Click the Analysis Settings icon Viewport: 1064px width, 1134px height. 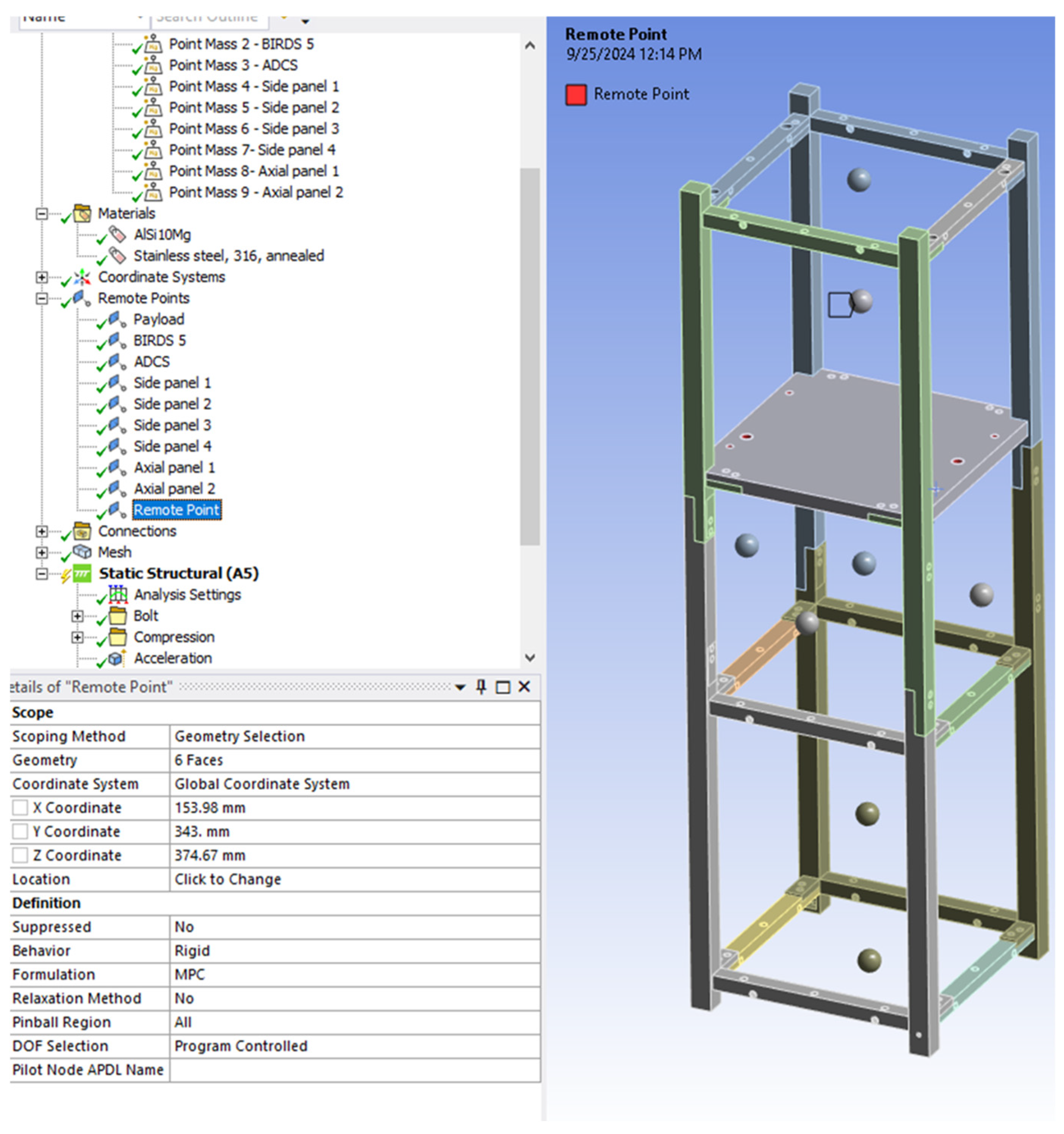(118, 594)
